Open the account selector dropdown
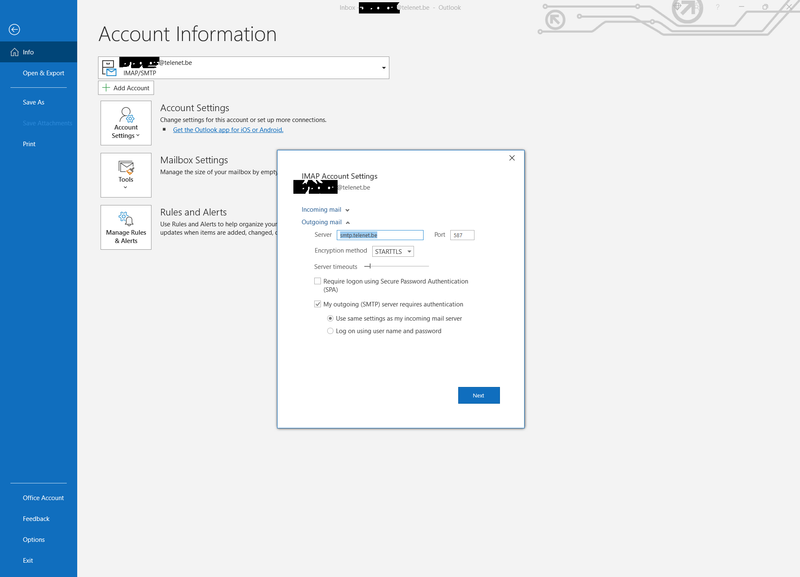This screenshot has width=800, height=577. tap(384, 68)
